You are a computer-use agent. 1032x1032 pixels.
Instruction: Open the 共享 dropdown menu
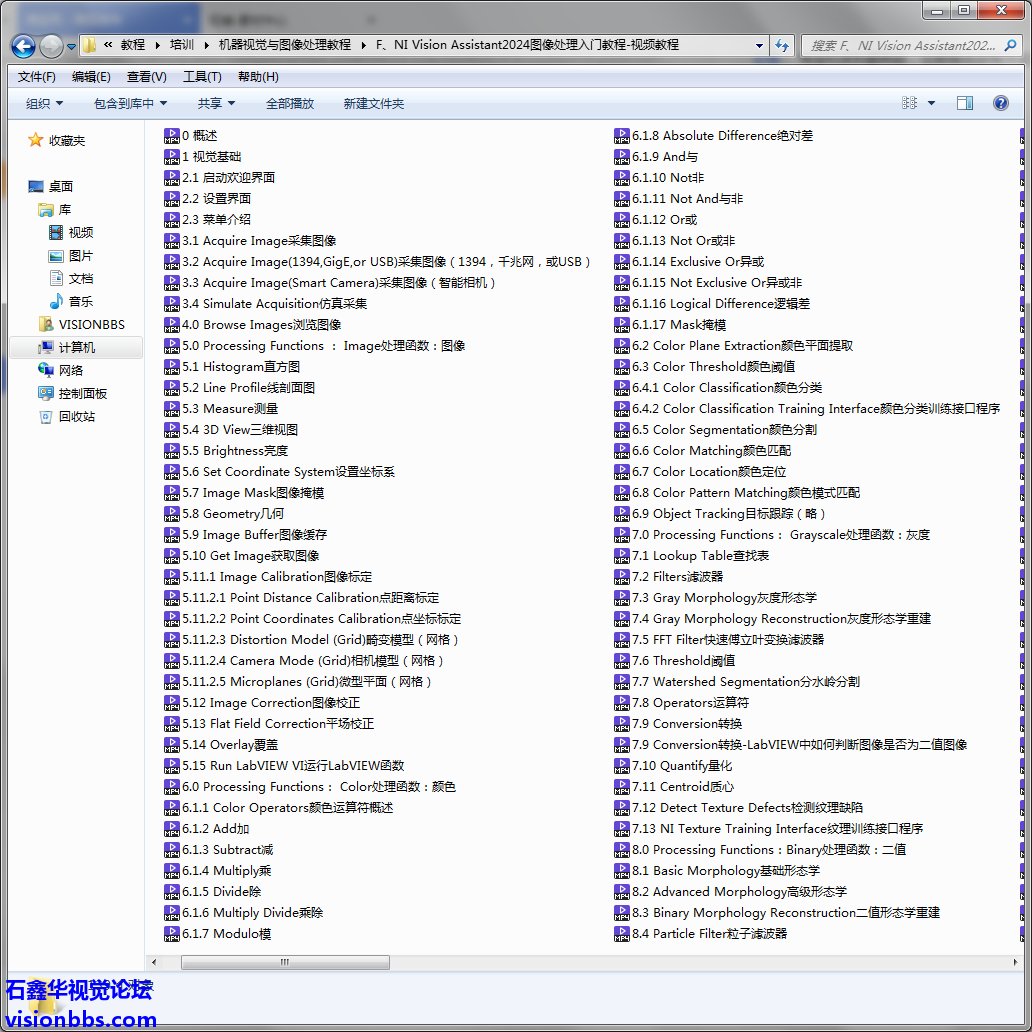tap(216, 104)
